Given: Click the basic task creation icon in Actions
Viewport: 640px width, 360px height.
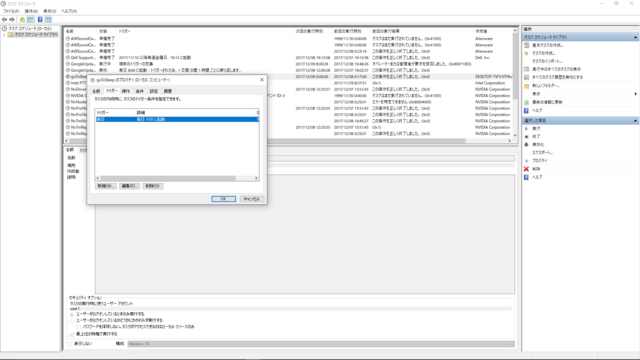Looking at the screenshot, I should click(527, 45).
